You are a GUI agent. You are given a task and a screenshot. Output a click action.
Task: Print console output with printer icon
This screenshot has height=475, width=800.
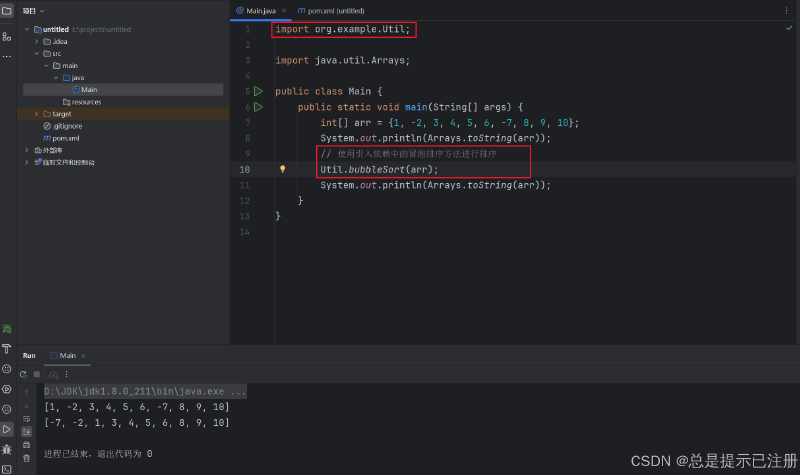tap(27, 445)
